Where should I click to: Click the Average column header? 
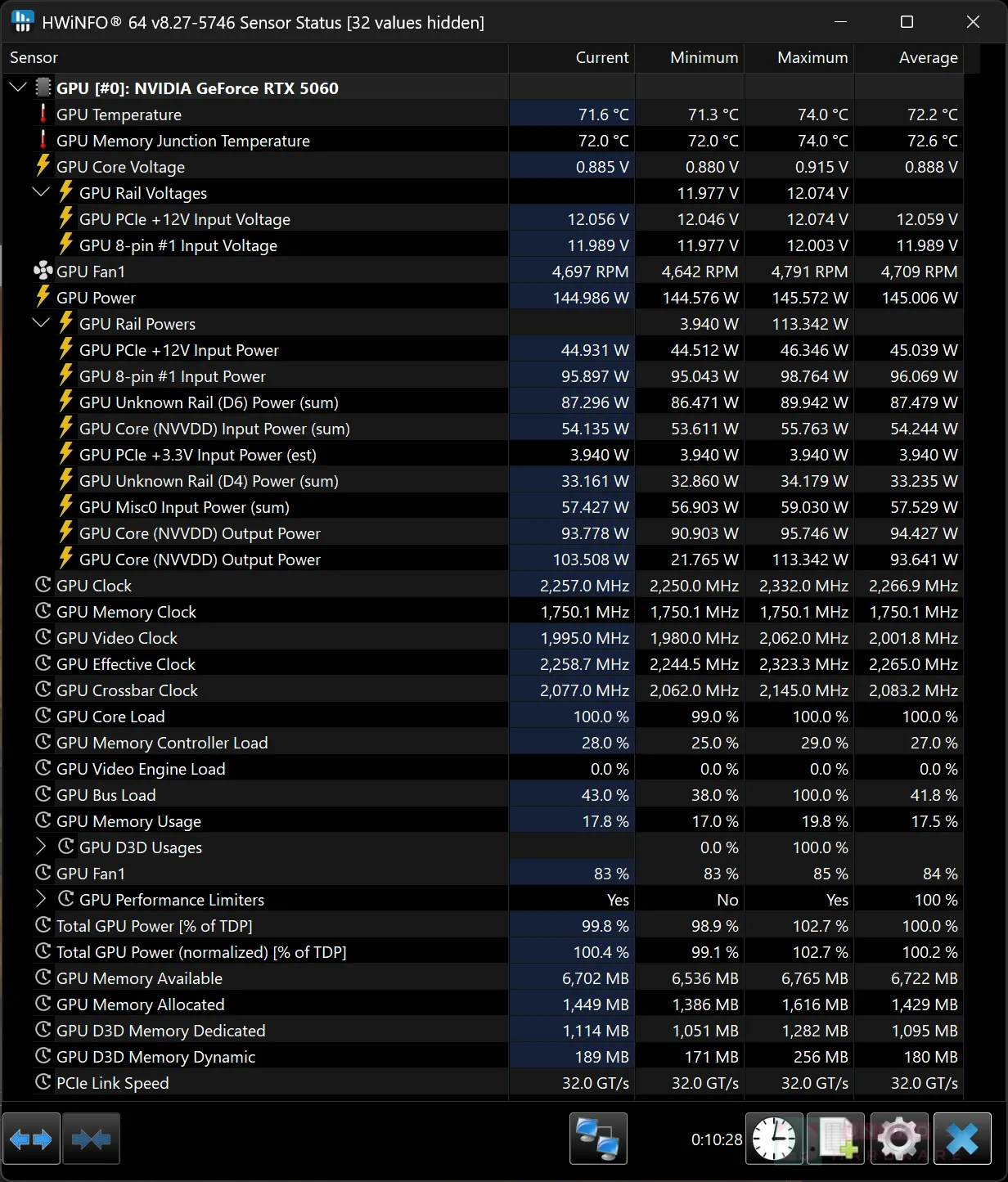coord(909,57)
